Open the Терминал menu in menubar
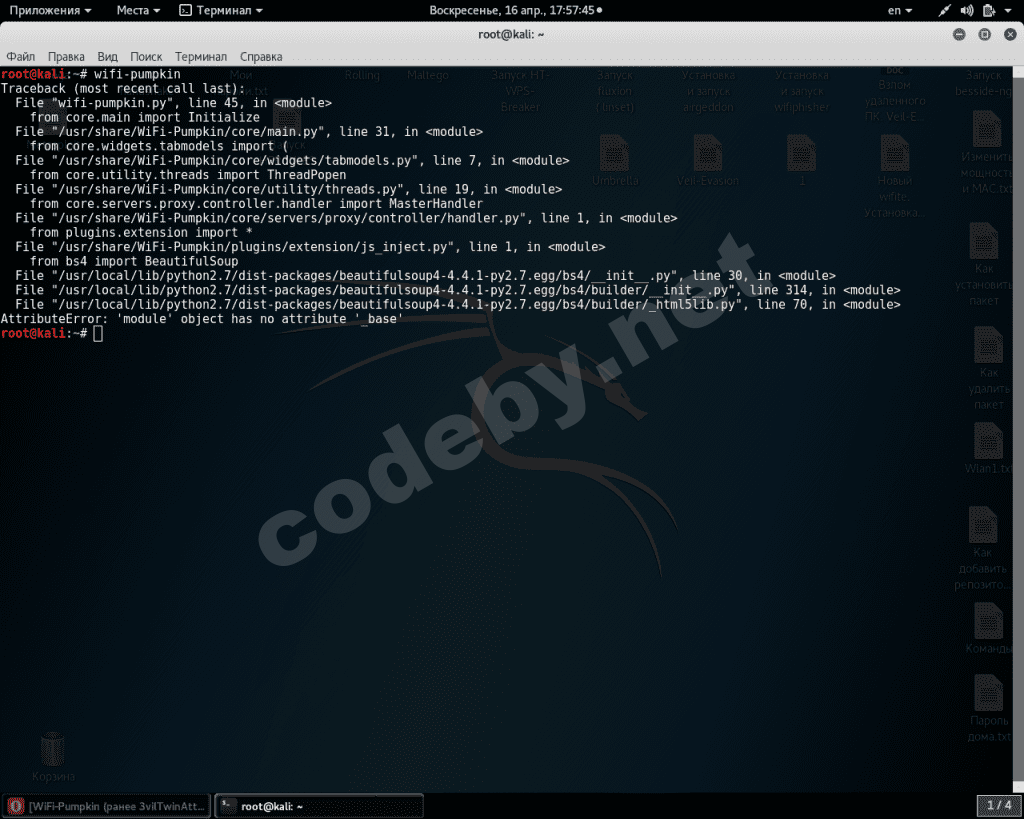 pos(200,57)
